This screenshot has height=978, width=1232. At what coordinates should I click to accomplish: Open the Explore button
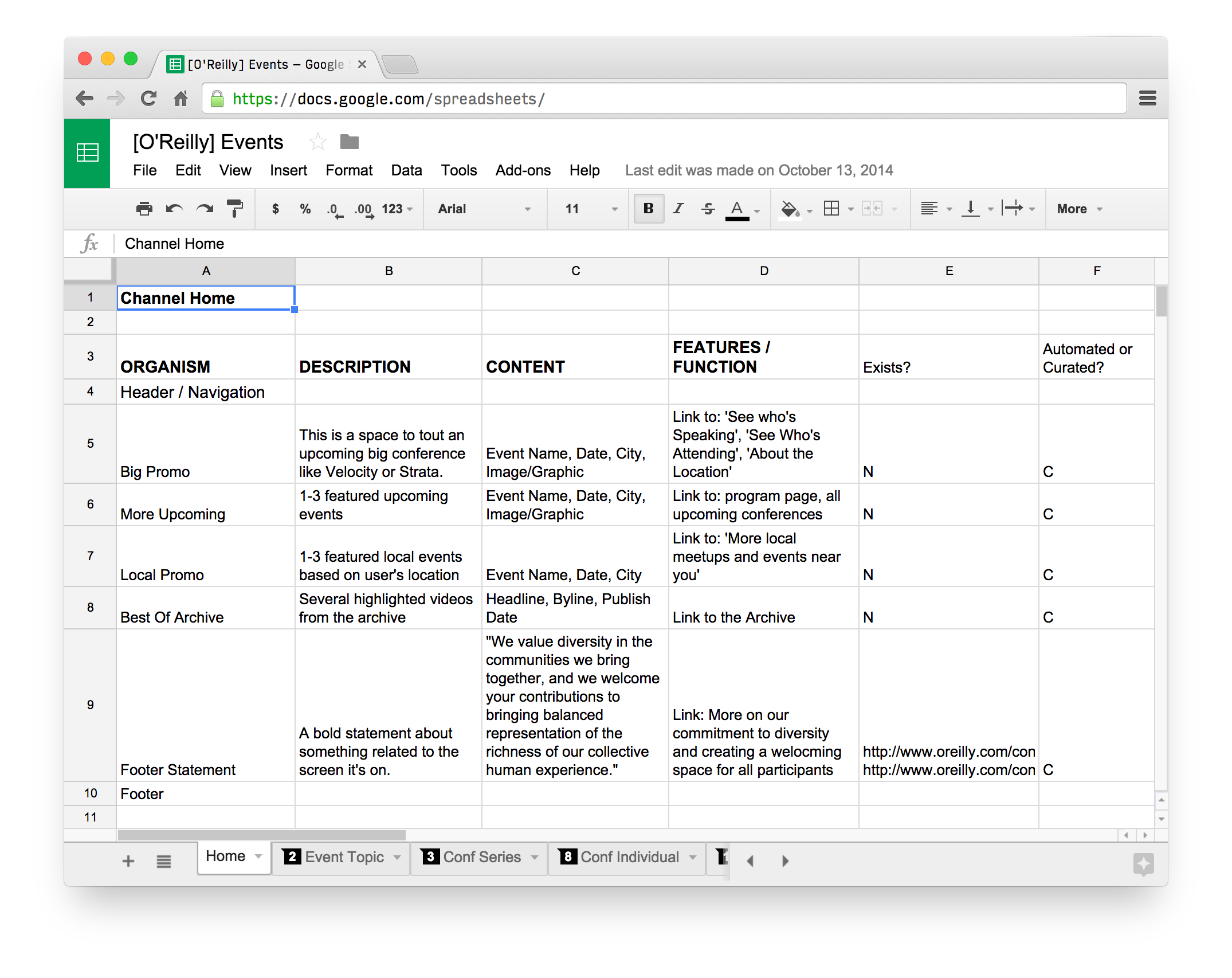tap(1143, 863)
